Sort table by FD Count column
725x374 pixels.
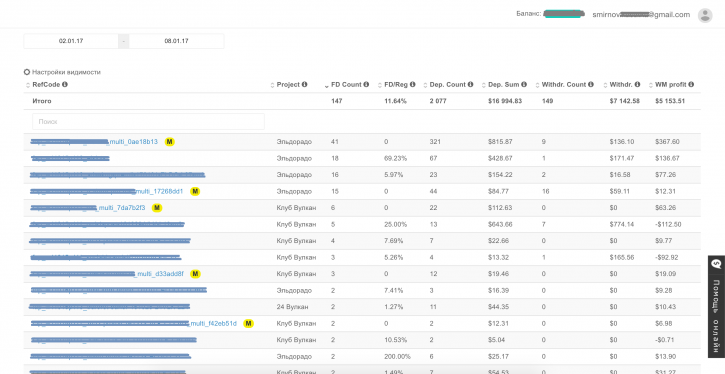coord(327,85)
